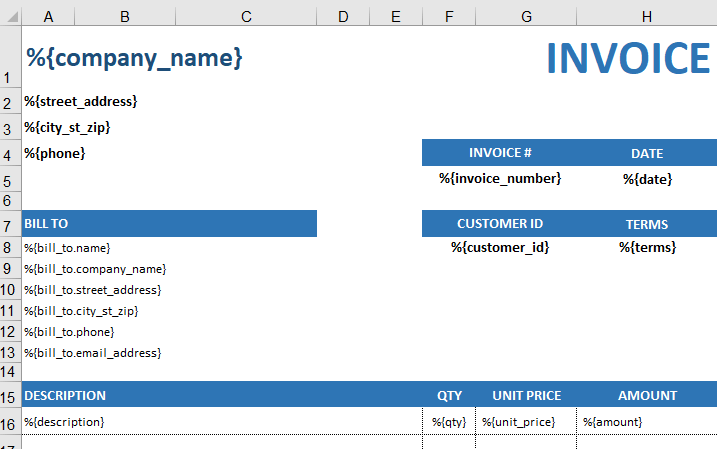This screenshot has width=717, height=449.
Task: Select row 4 header
Action: pyautogui.click(x=11, y=153)
